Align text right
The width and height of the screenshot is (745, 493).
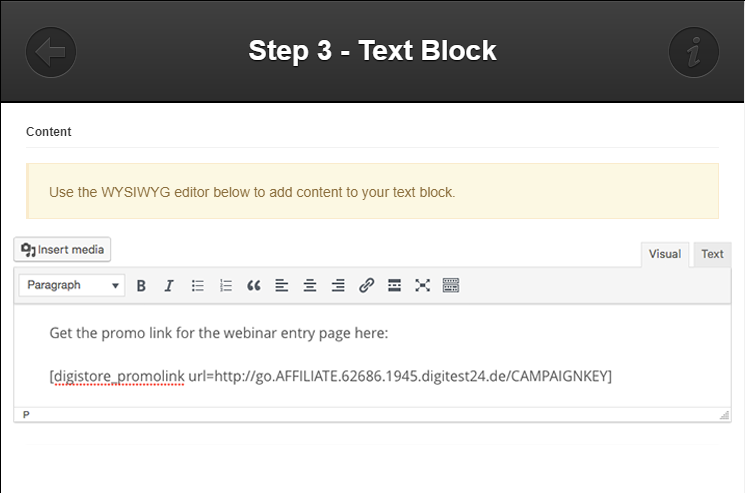tap(338, 286)
